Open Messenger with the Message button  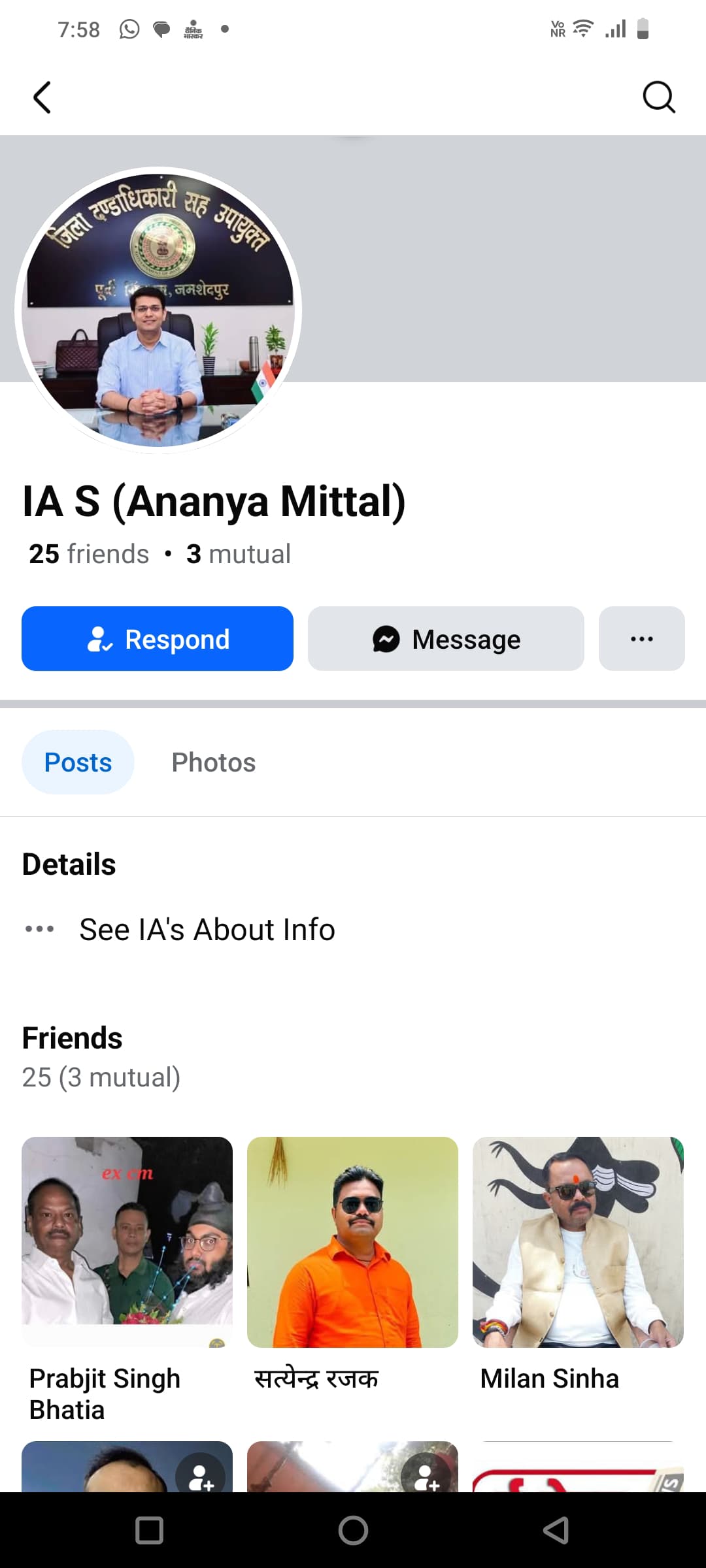(446, 639)
